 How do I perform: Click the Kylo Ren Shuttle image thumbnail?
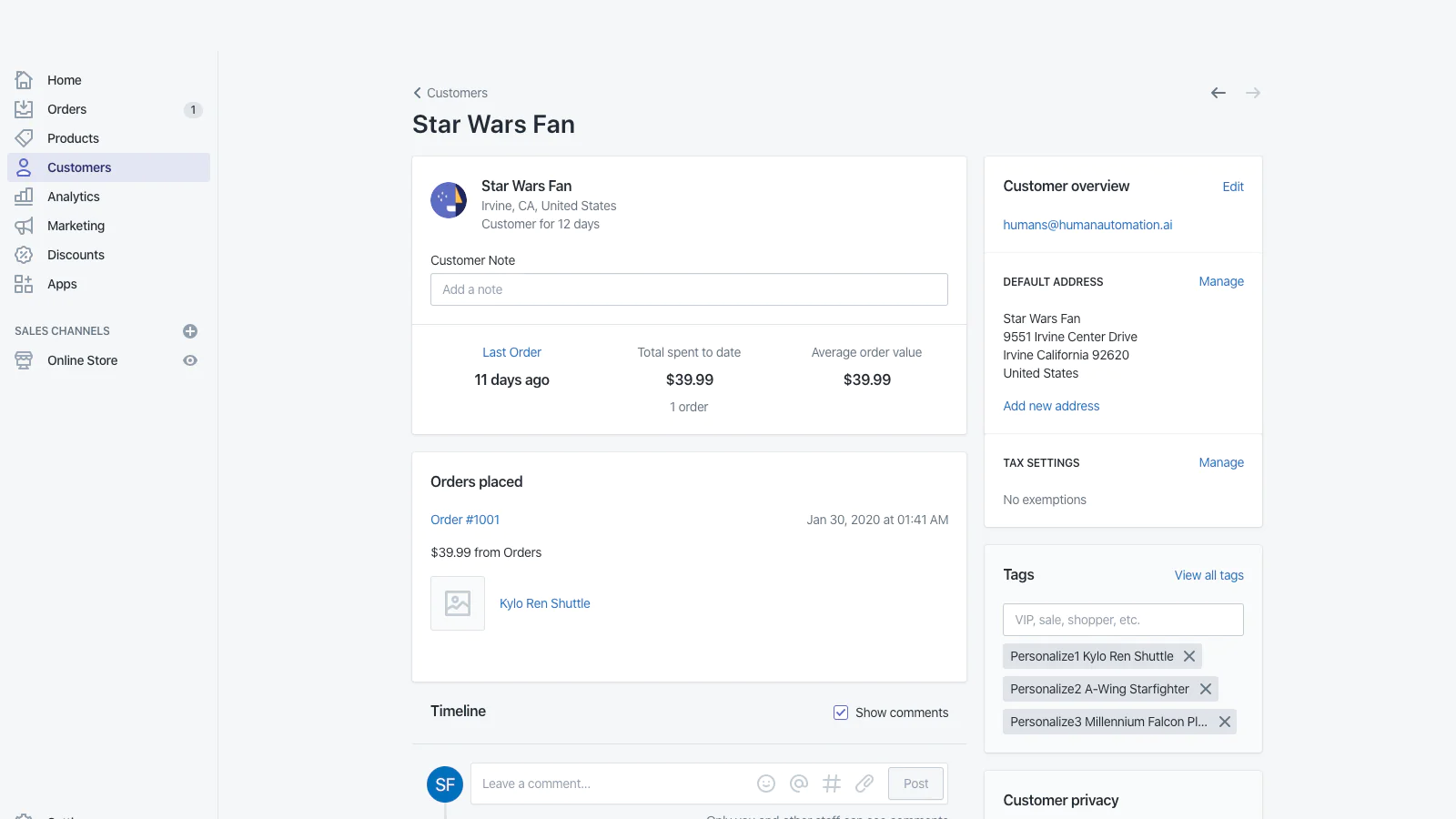[x=458, y=603]
